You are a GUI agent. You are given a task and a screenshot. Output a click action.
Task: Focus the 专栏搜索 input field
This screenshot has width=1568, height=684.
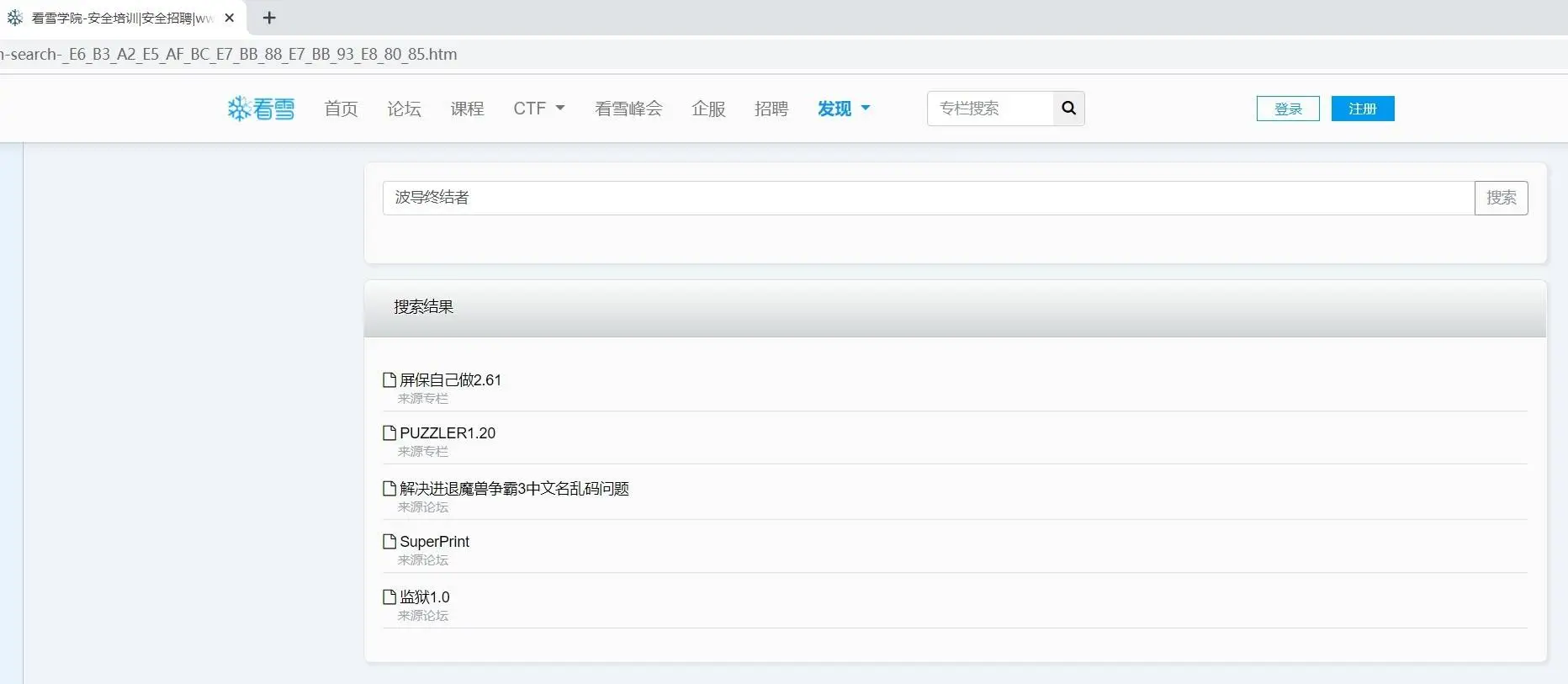[x=991, y=109]
